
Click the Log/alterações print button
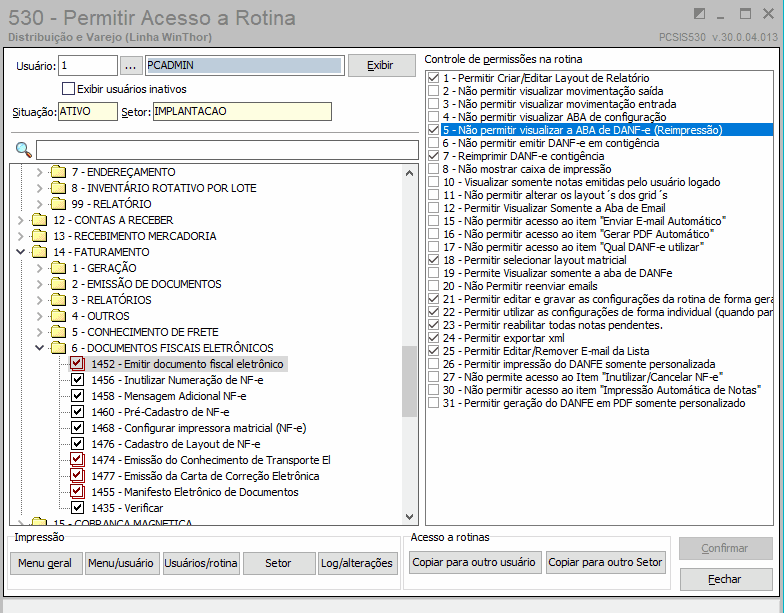click(356, 563)
